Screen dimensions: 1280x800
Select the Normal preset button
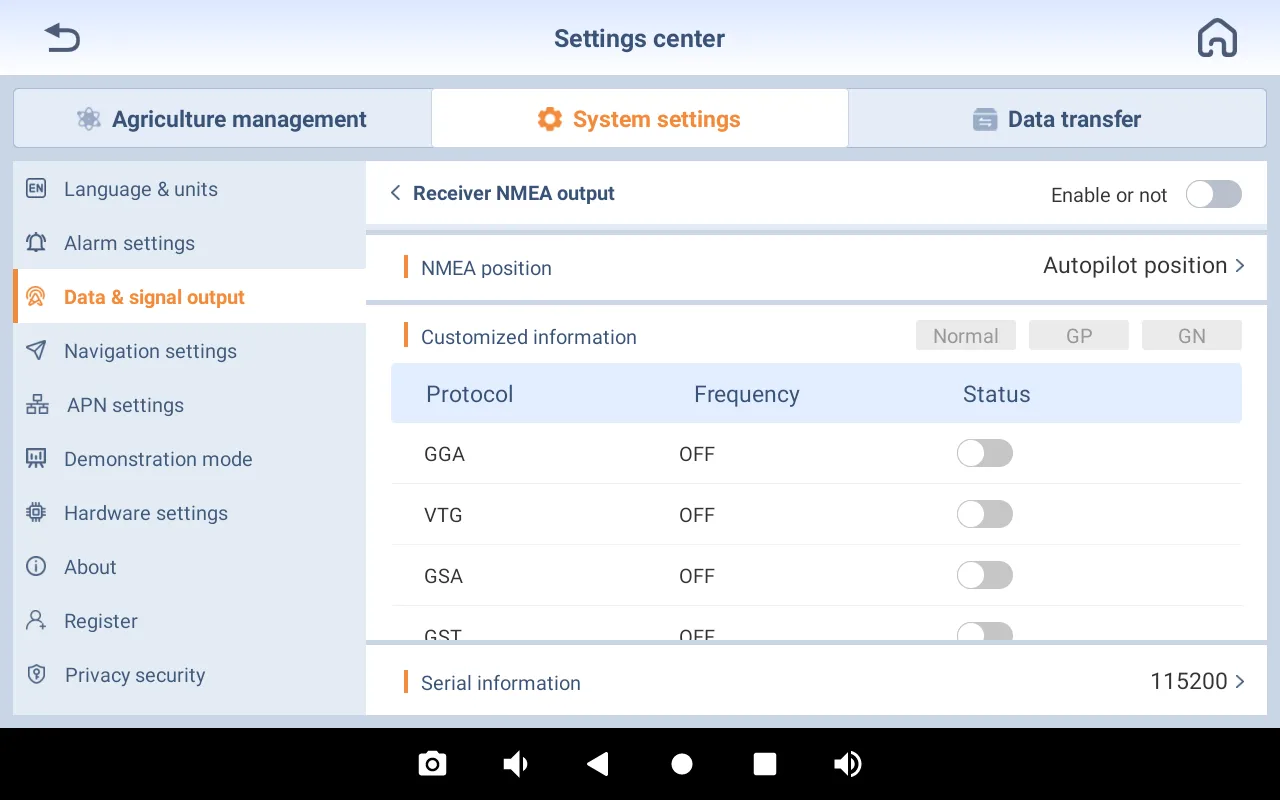click(x=965, y=336)
